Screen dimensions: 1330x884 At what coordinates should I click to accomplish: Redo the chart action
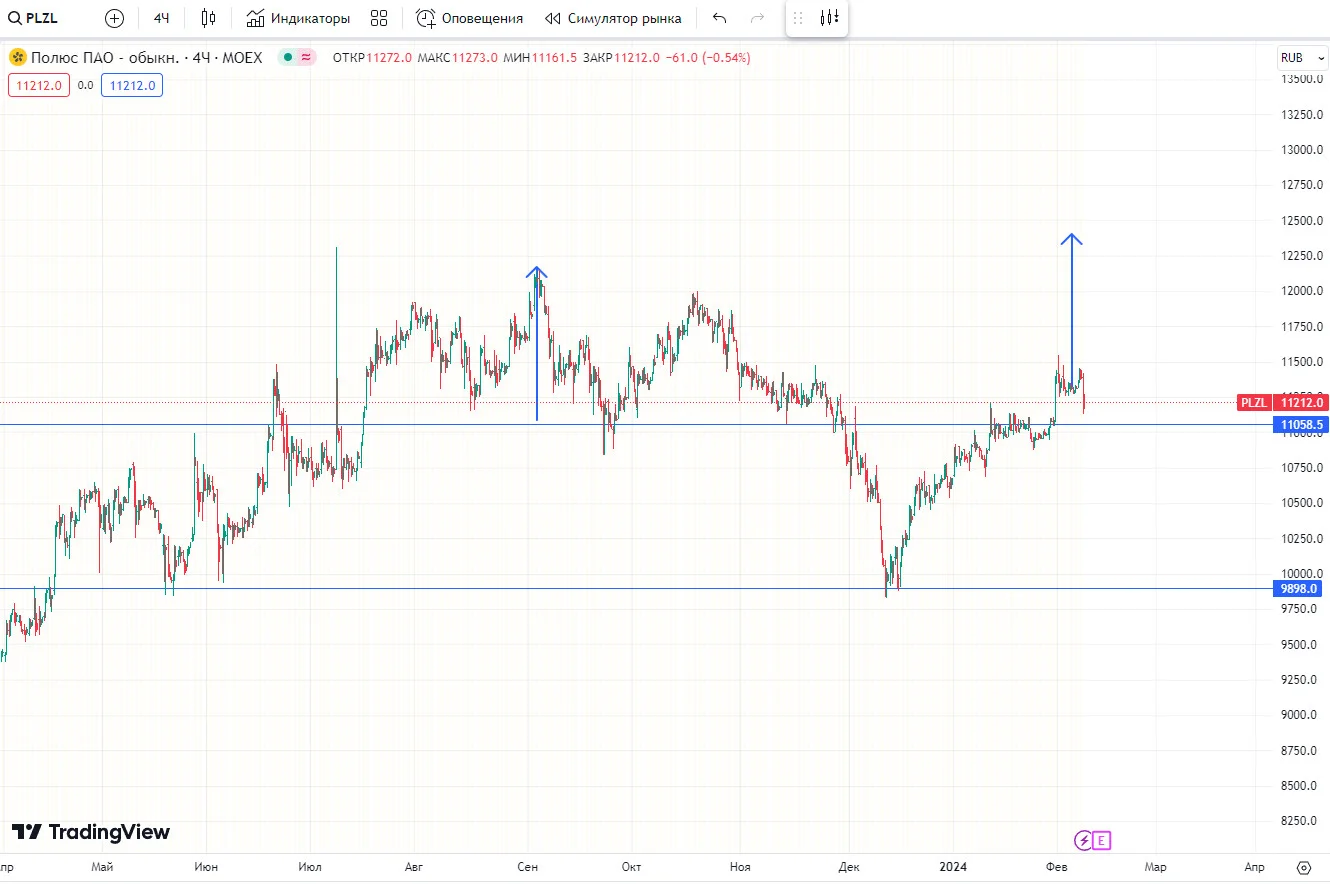[x=758, y=18]
